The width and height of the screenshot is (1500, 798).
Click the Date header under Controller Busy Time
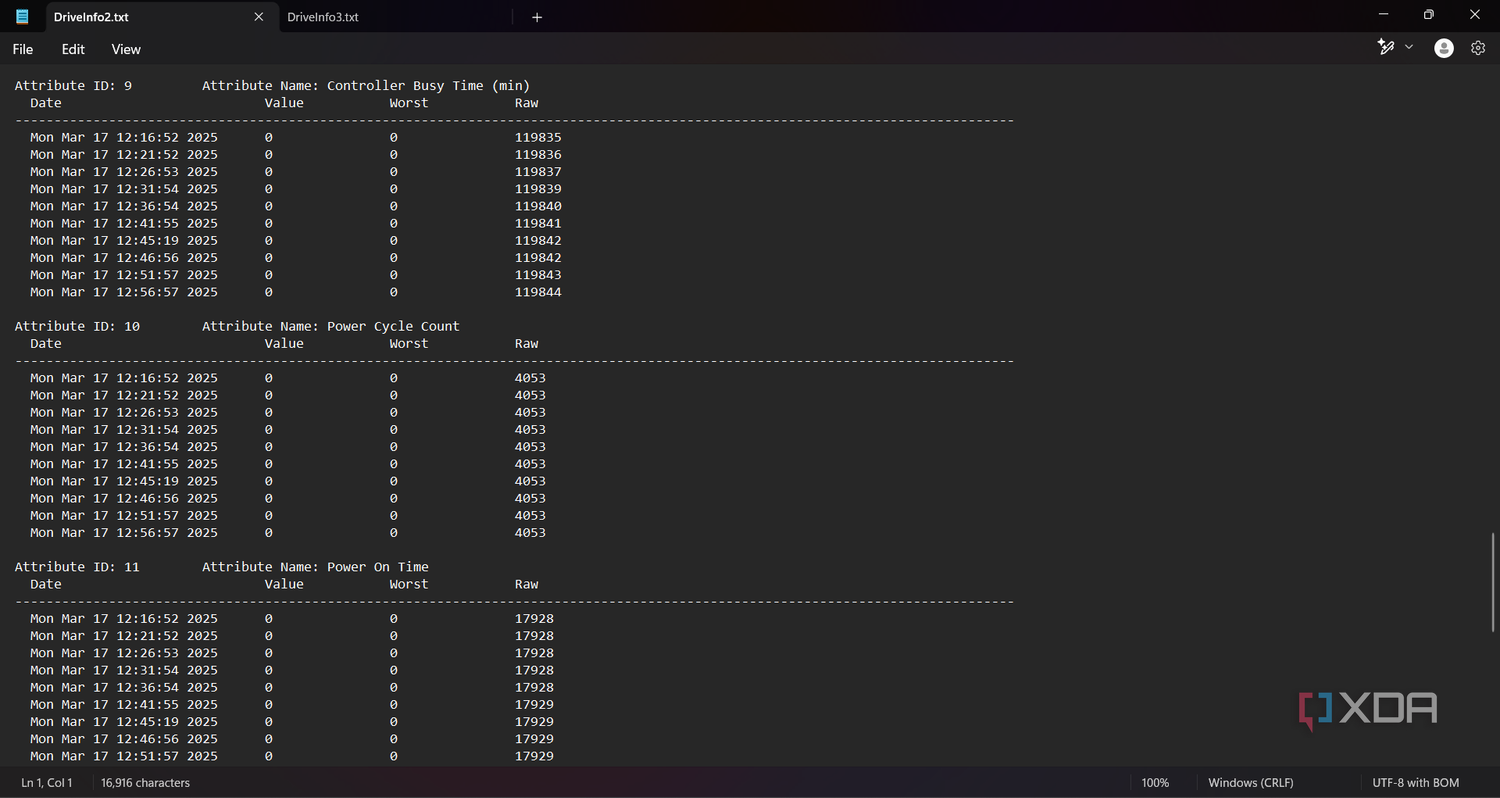click(46, 103)
